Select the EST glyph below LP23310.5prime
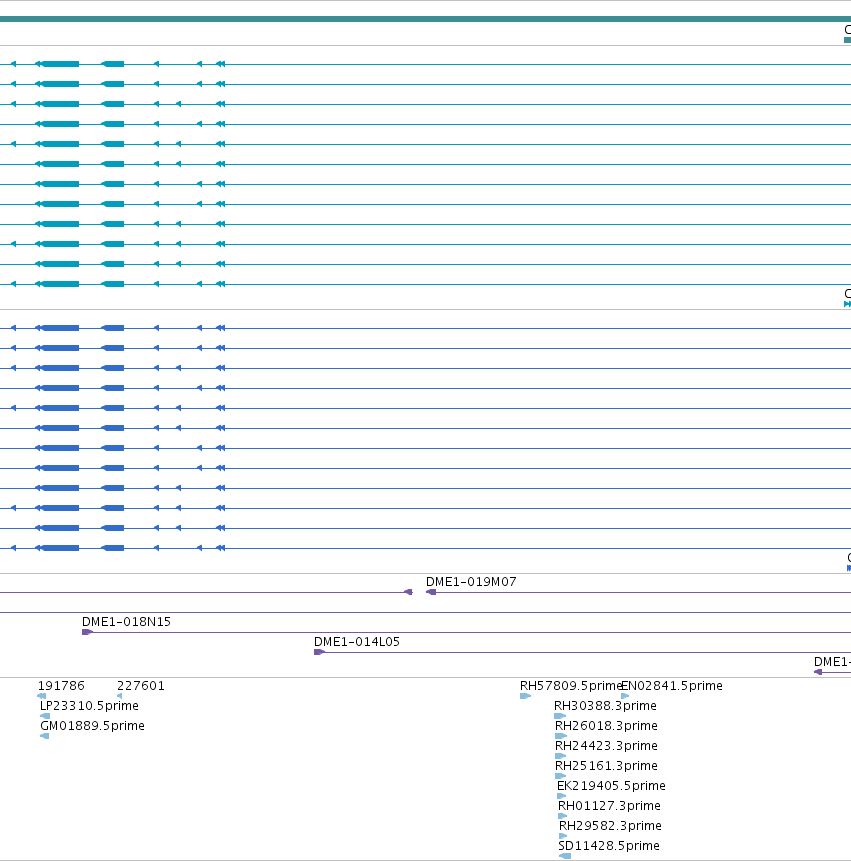 point(45,716)
